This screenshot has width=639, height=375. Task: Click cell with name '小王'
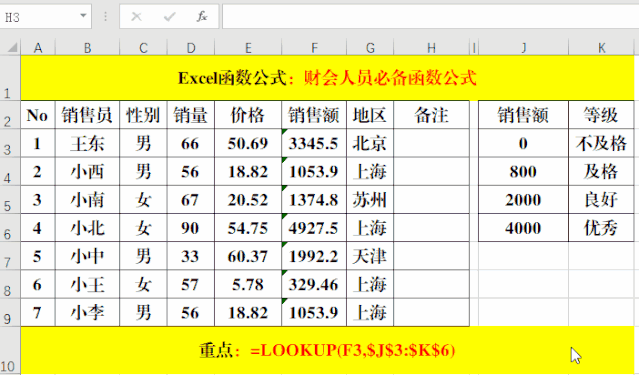[x=87, y=285]
